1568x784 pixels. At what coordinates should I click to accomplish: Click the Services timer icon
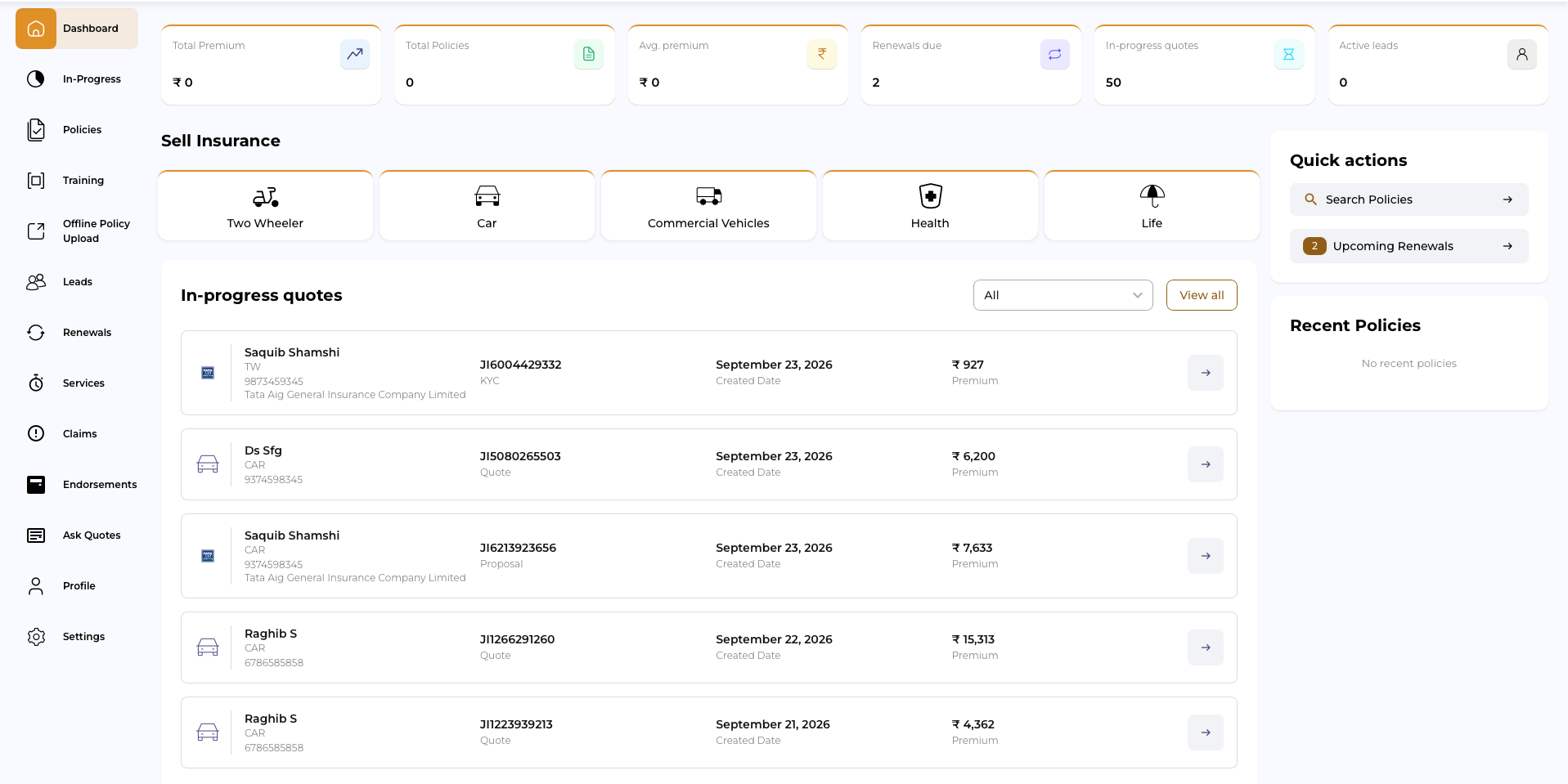(x=36, y=383)
